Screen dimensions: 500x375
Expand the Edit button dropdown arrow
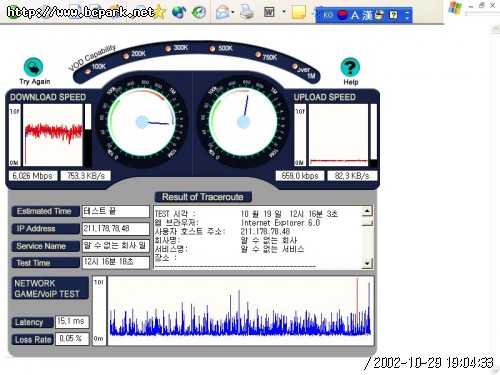coord(284,12)
